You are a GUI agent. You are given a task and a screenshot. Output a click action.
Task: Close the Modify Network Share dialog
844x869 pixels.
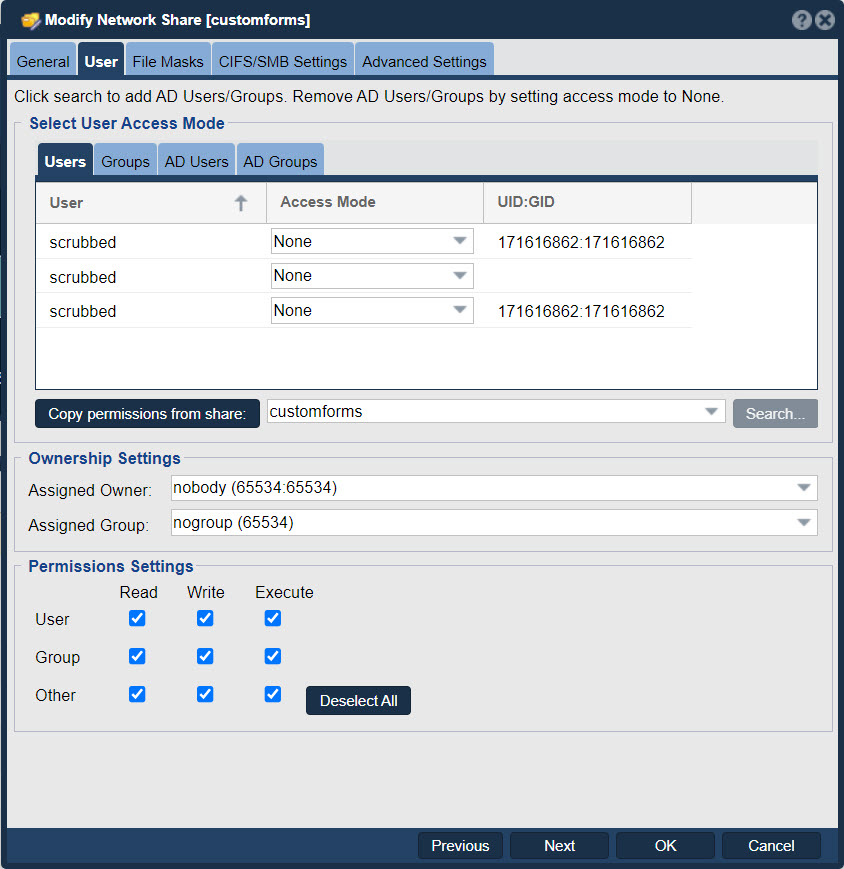click(825, 21)
